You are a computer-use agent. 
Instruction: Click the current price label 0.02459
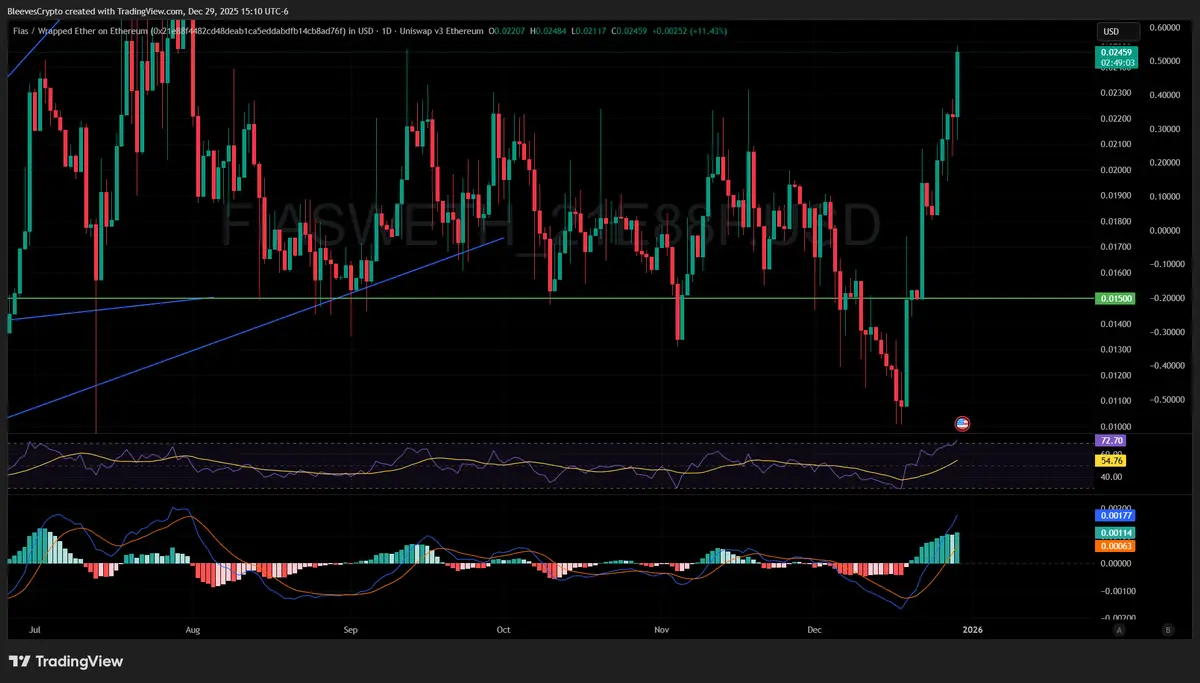pyautogui.click(x=1116, y=52)
